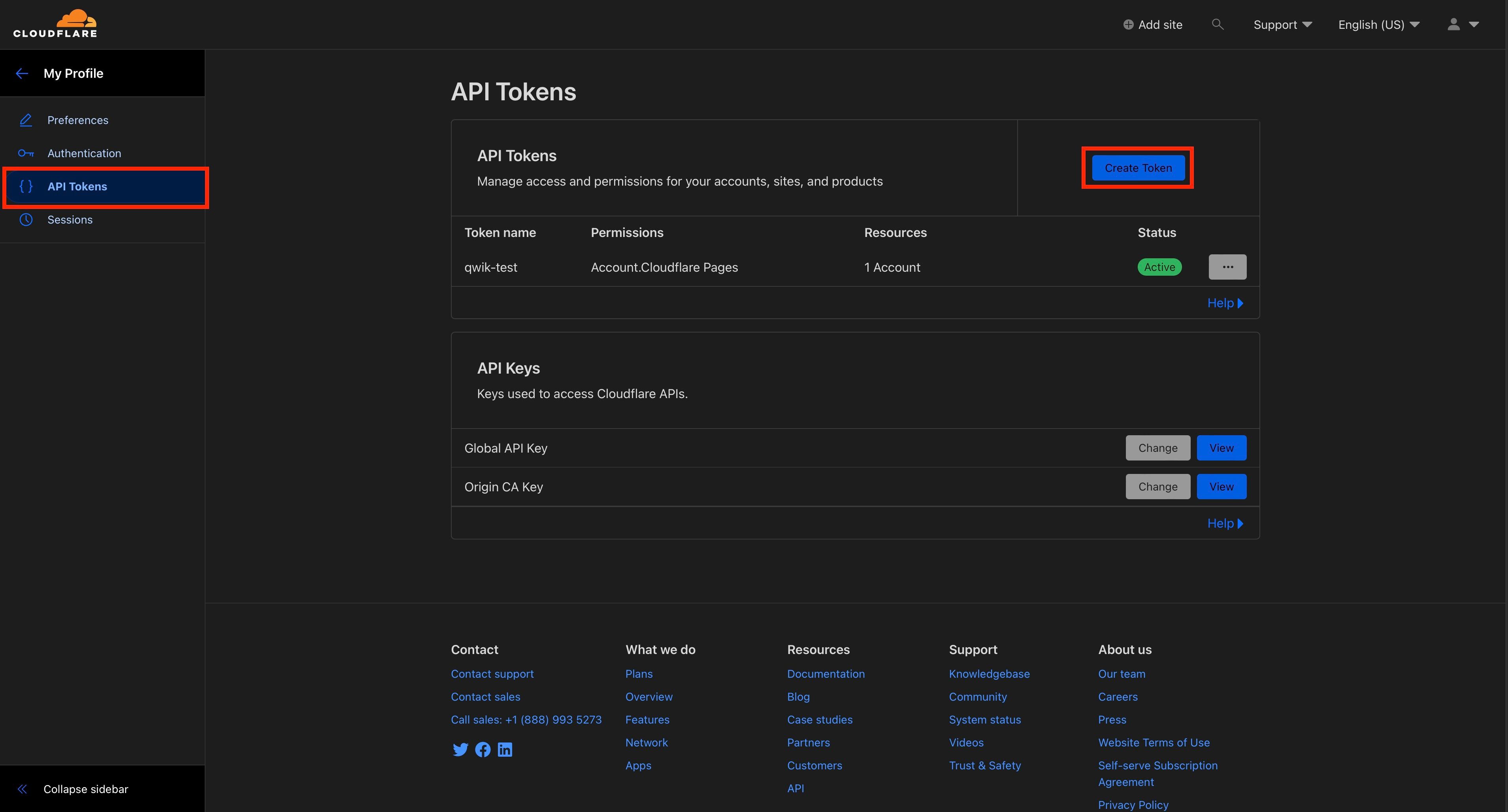
Task: Open the Sessions menu item
Action: pyautogui.click(x=102, y=219)
